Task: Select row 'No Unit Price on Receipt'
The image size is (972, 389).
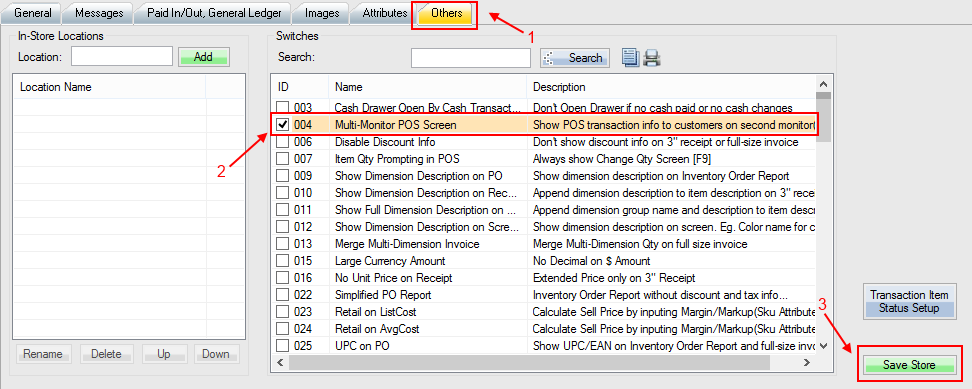Action: pos(544,278)
